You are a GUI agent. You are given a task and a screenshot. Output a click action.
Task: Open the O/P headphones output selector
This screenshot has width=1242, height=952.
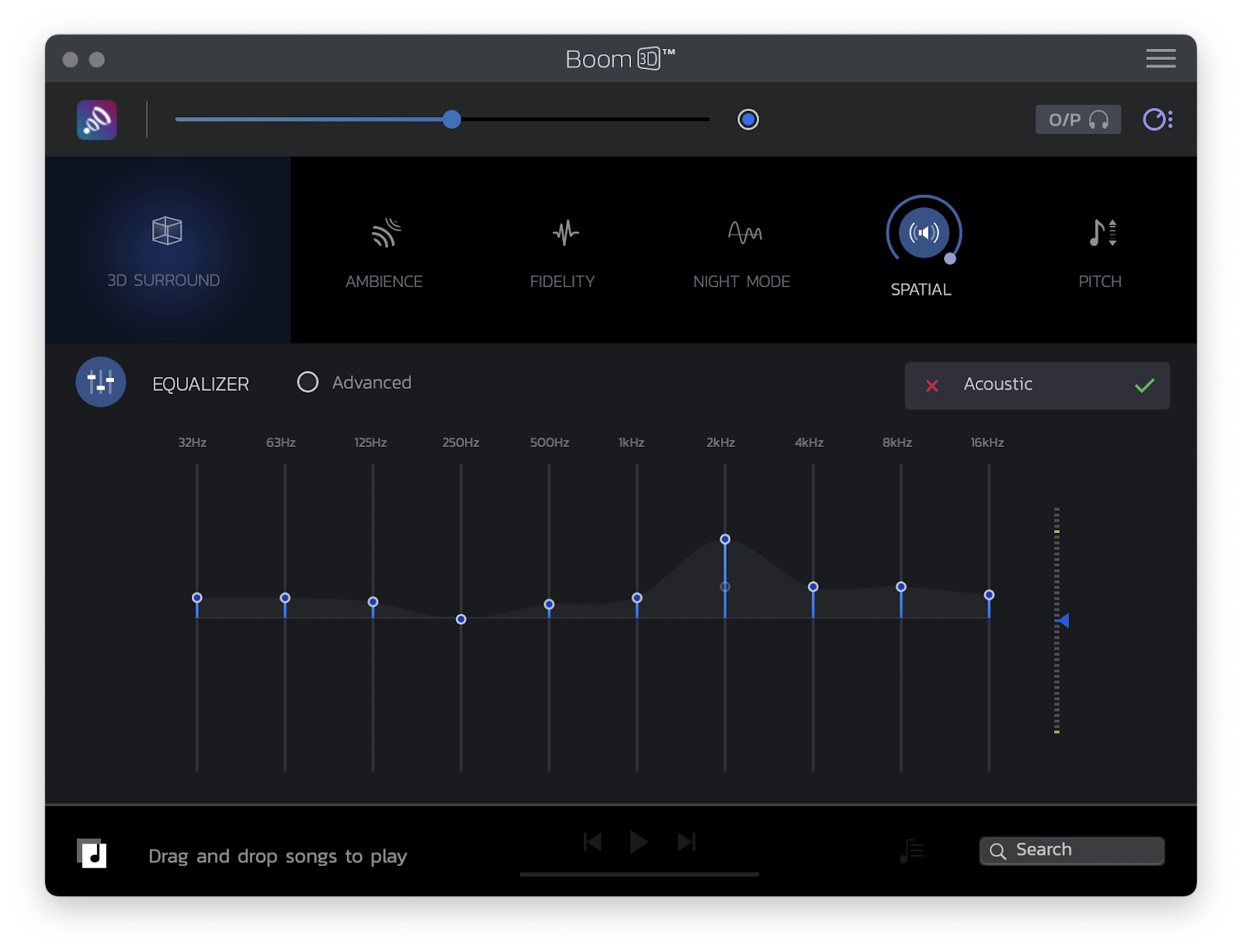[x=1077, y=119]
